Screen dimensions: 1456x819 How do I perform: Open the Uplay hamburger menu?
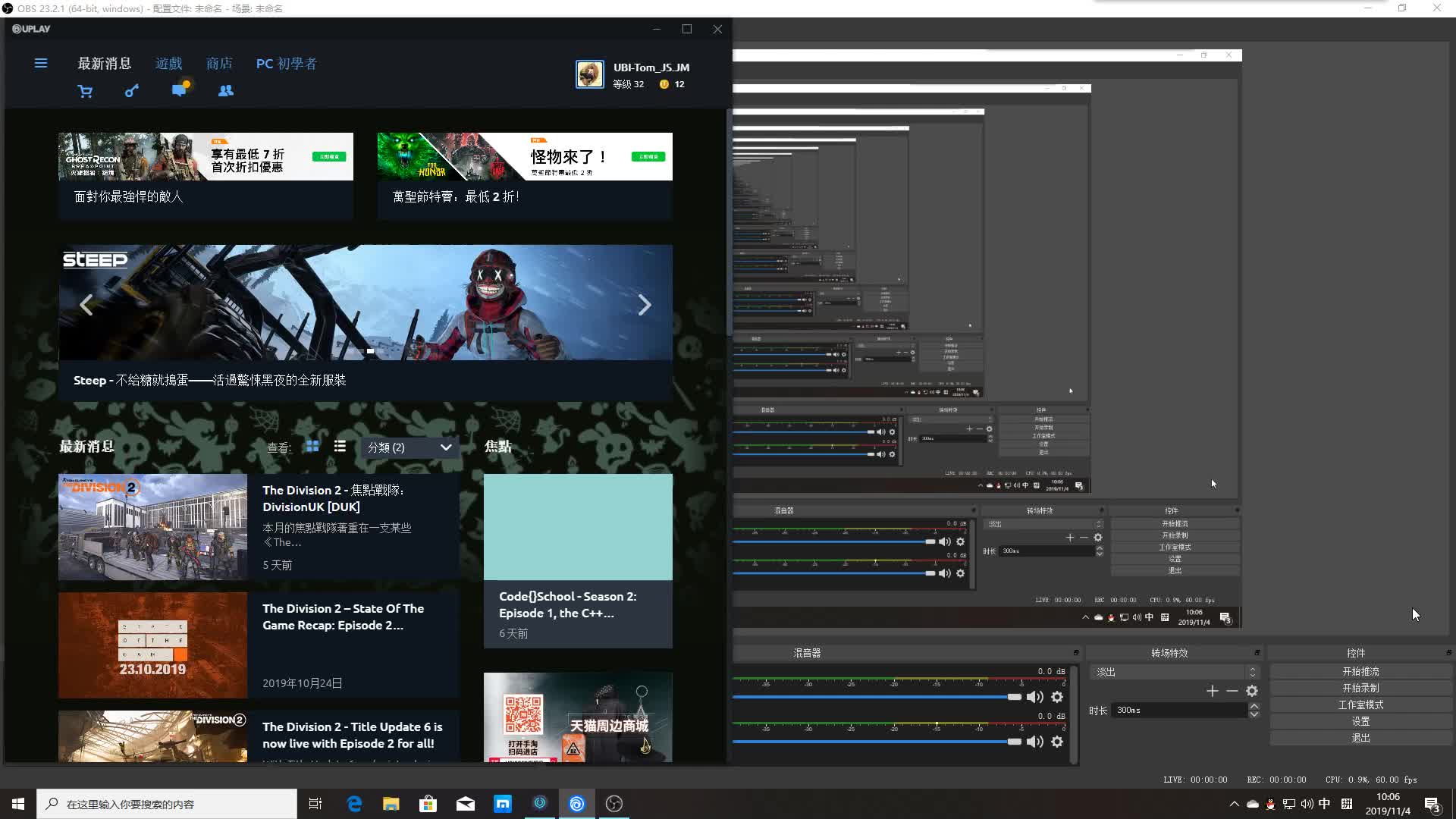pos(41,64)
